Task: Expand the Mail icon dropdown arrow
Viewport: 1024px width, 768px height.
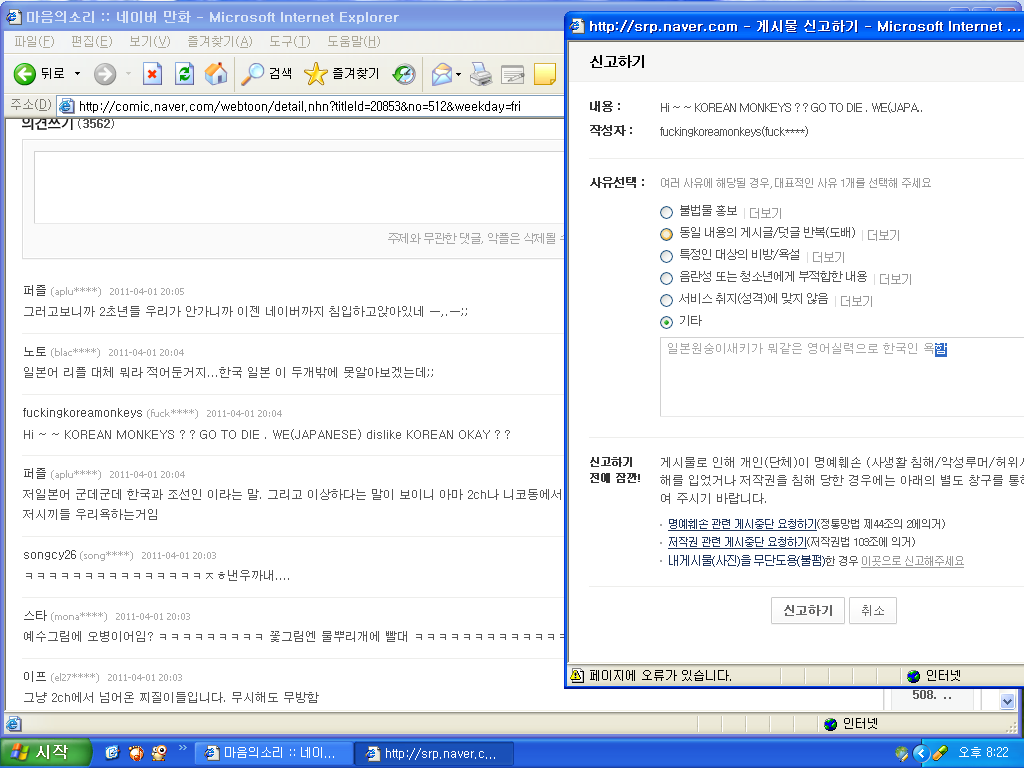Action: click(x=458, y=73)
